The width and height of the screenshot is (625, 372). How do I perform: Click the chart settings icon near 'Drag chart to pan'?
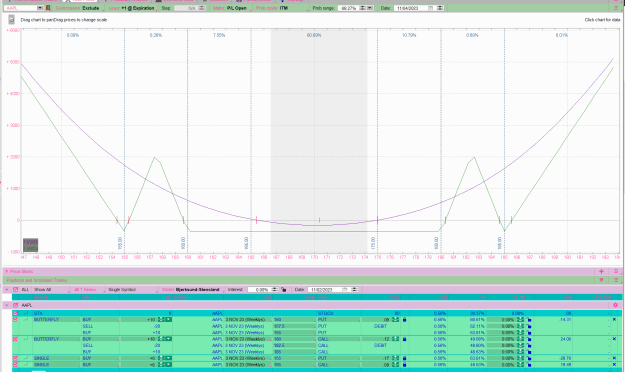12,20
